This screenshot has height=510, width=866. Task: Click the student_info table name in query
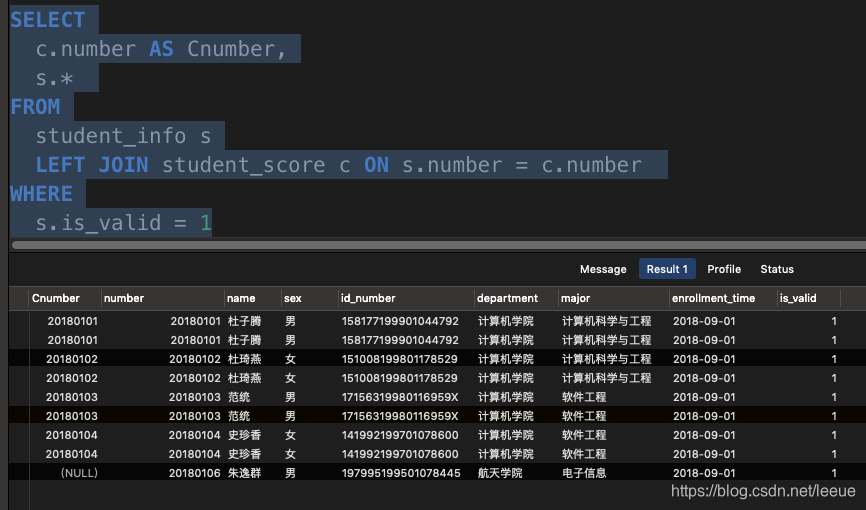[x=111, y=136]
